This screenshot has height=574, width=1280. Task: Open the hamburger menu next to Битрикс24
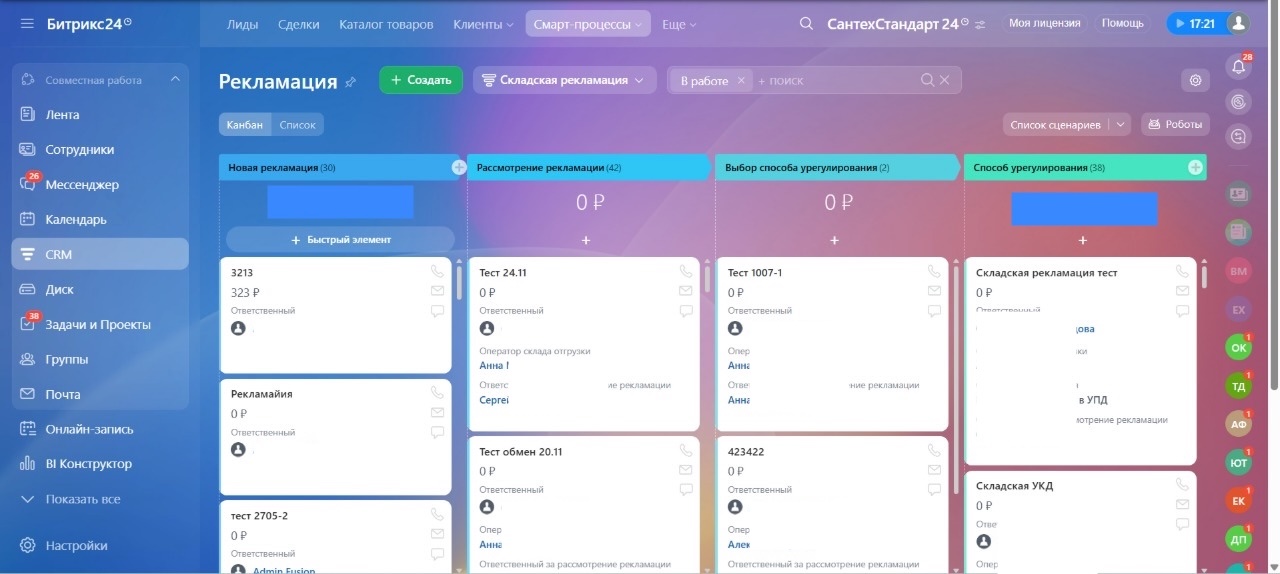[x=27, y=23]
